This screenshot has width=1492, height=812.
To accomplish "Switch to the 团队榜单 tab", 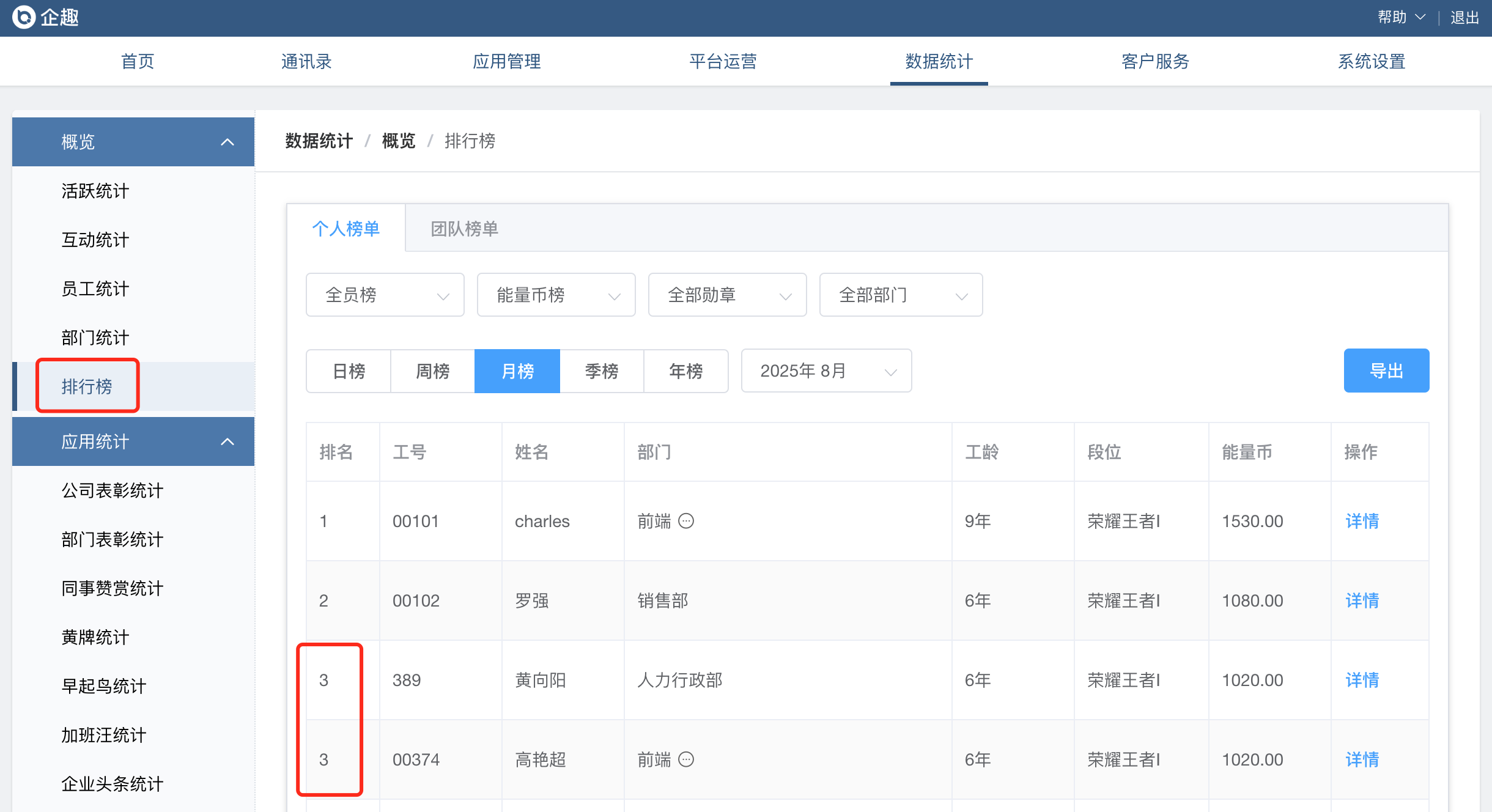I will [x=464, y=229].
